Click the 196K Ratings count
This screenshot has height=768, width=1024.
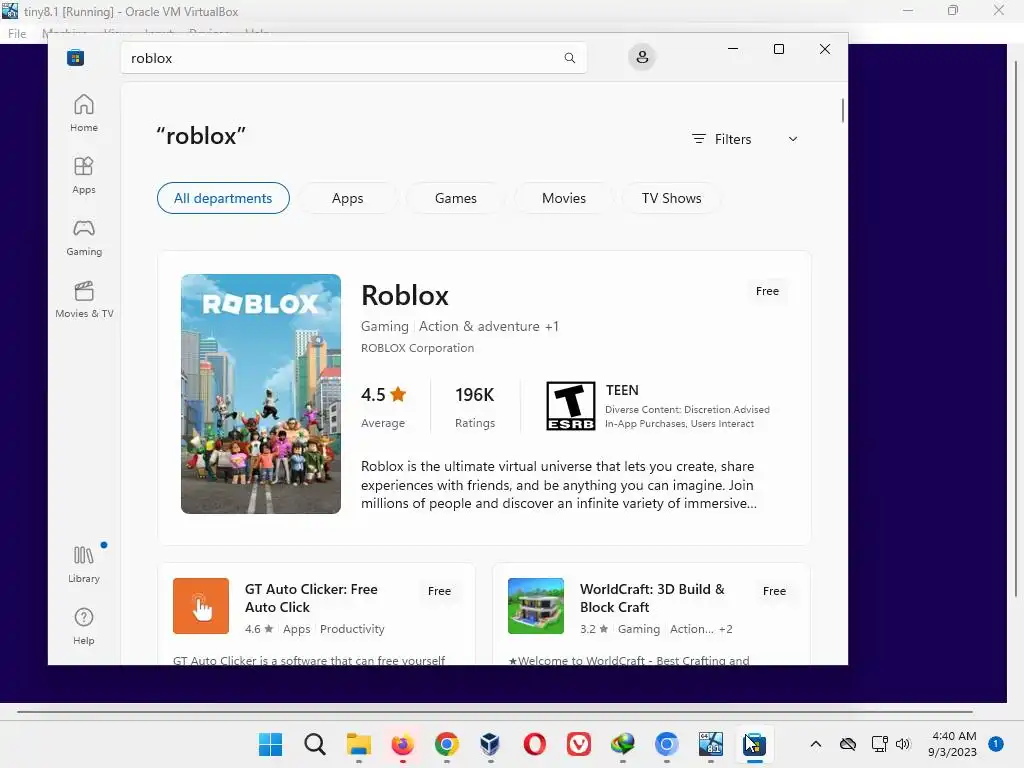475,407
